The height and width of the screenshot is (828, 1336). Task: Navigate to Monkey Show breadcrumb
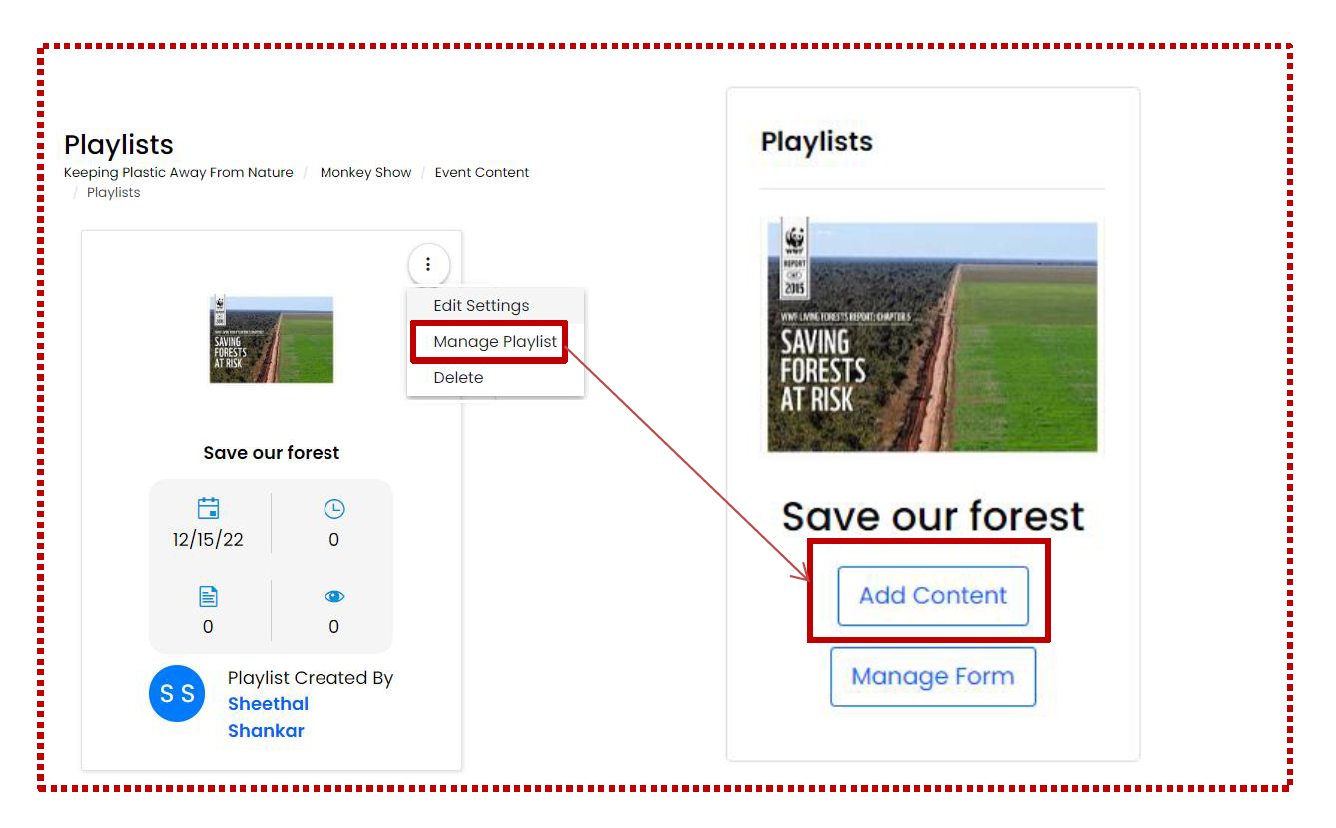coord(366,173)
